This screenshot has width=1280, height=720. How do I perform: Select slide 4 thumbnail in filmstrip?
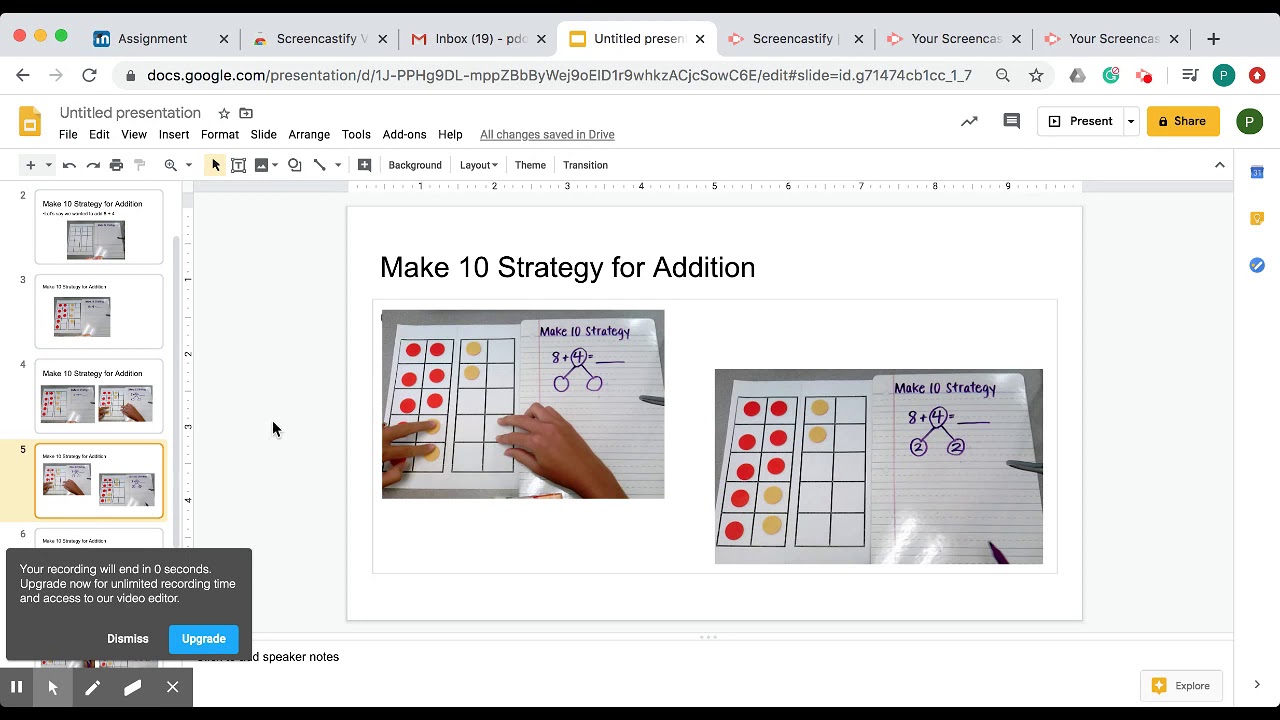click(99, 397)
